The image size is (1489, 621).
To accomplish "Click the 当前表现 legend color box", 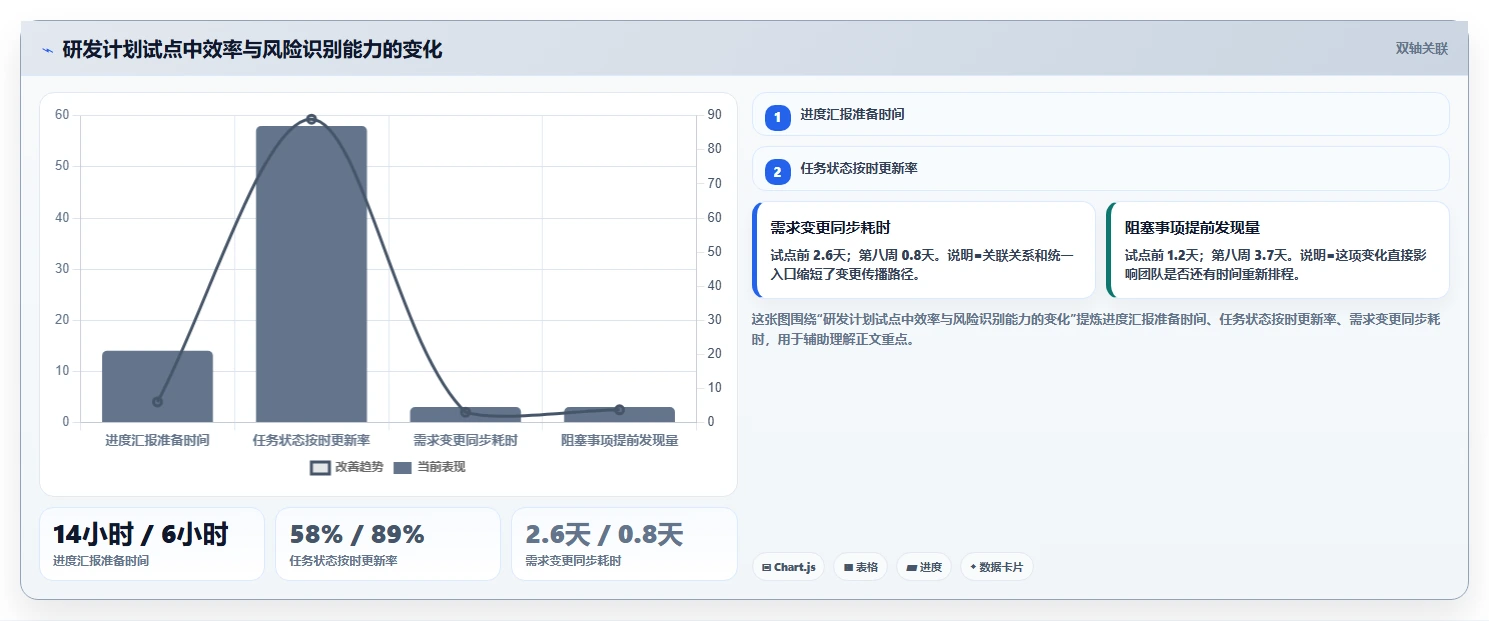I will coord(403,468).
